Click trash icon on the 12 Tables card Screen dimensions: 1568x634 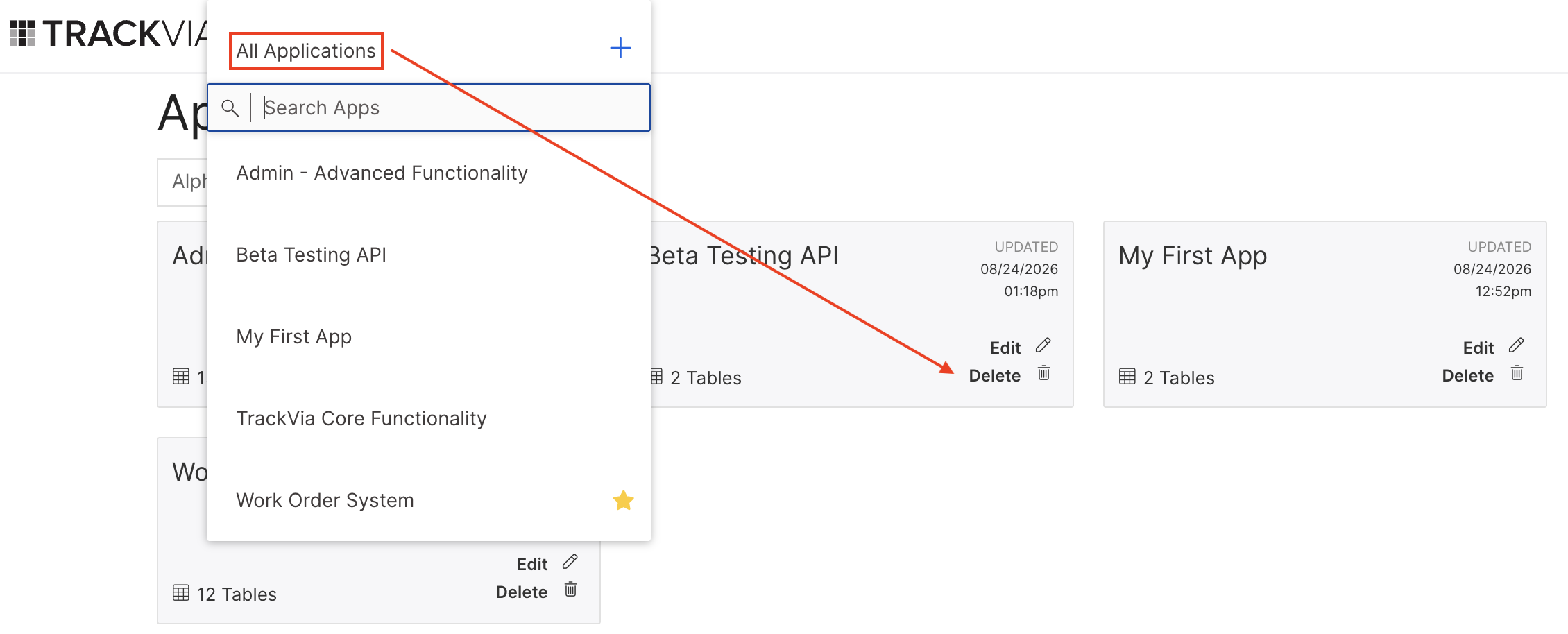click(570, 590)
